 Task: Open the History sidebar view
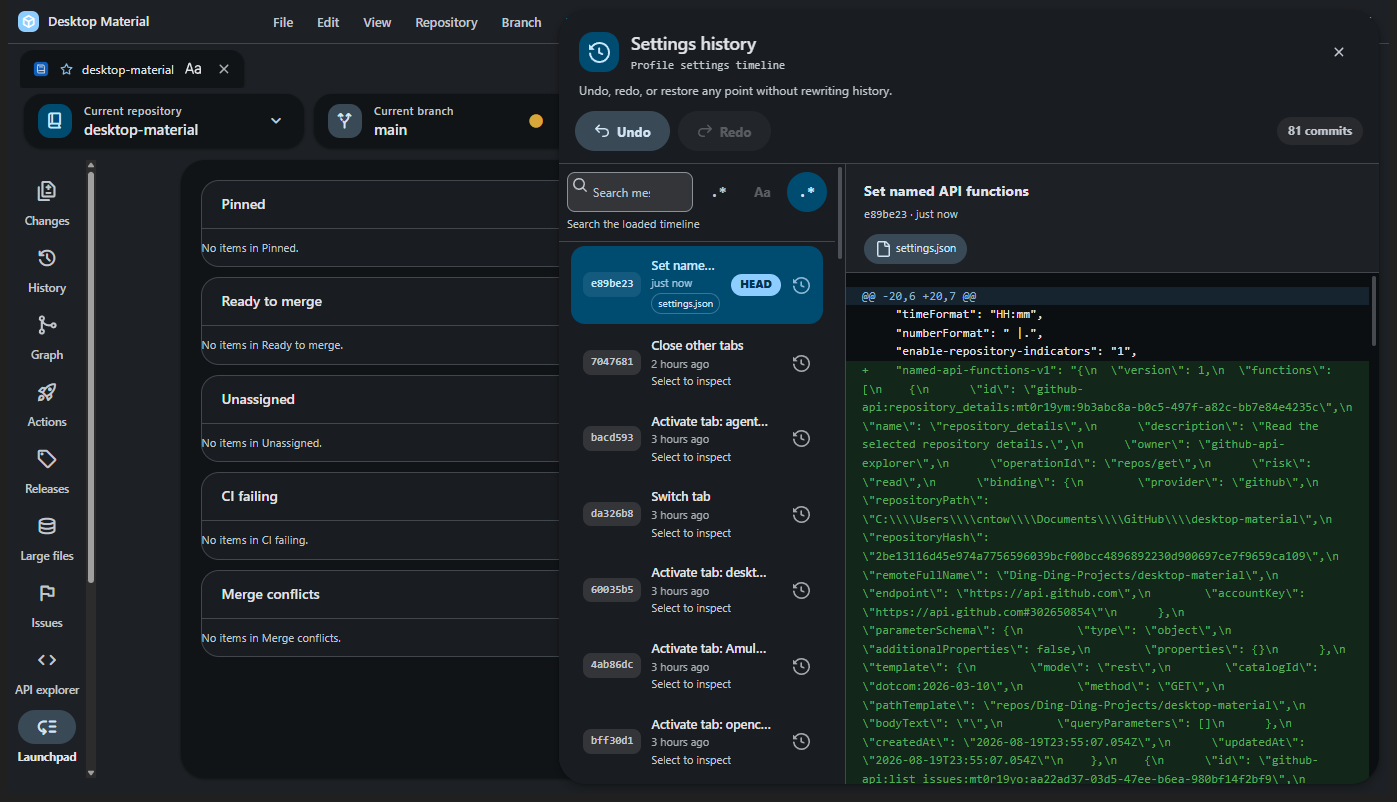click(x=47, y=271)
